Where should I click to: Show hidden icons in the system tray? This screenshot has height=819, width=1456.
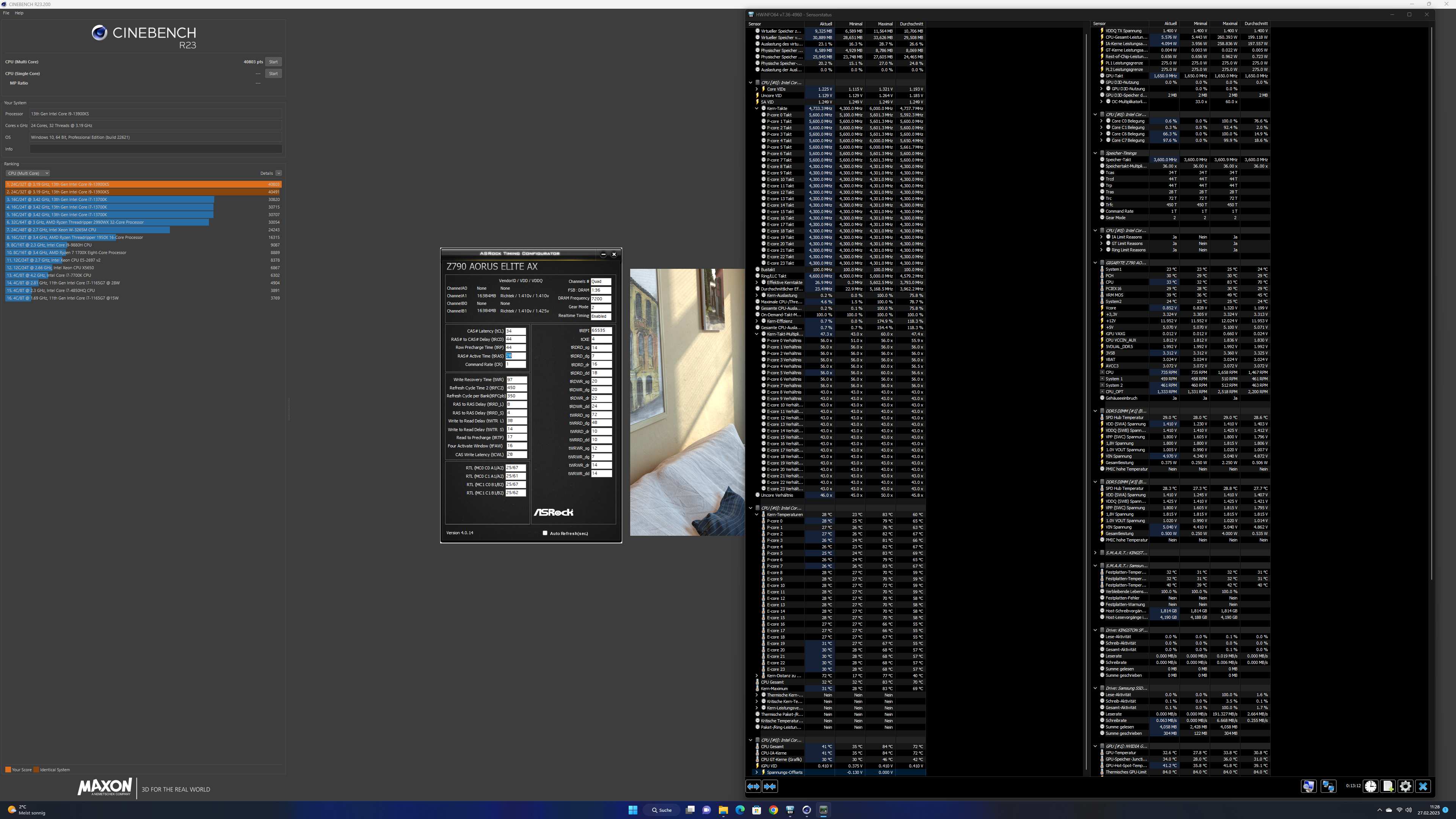pos(1379,810)
